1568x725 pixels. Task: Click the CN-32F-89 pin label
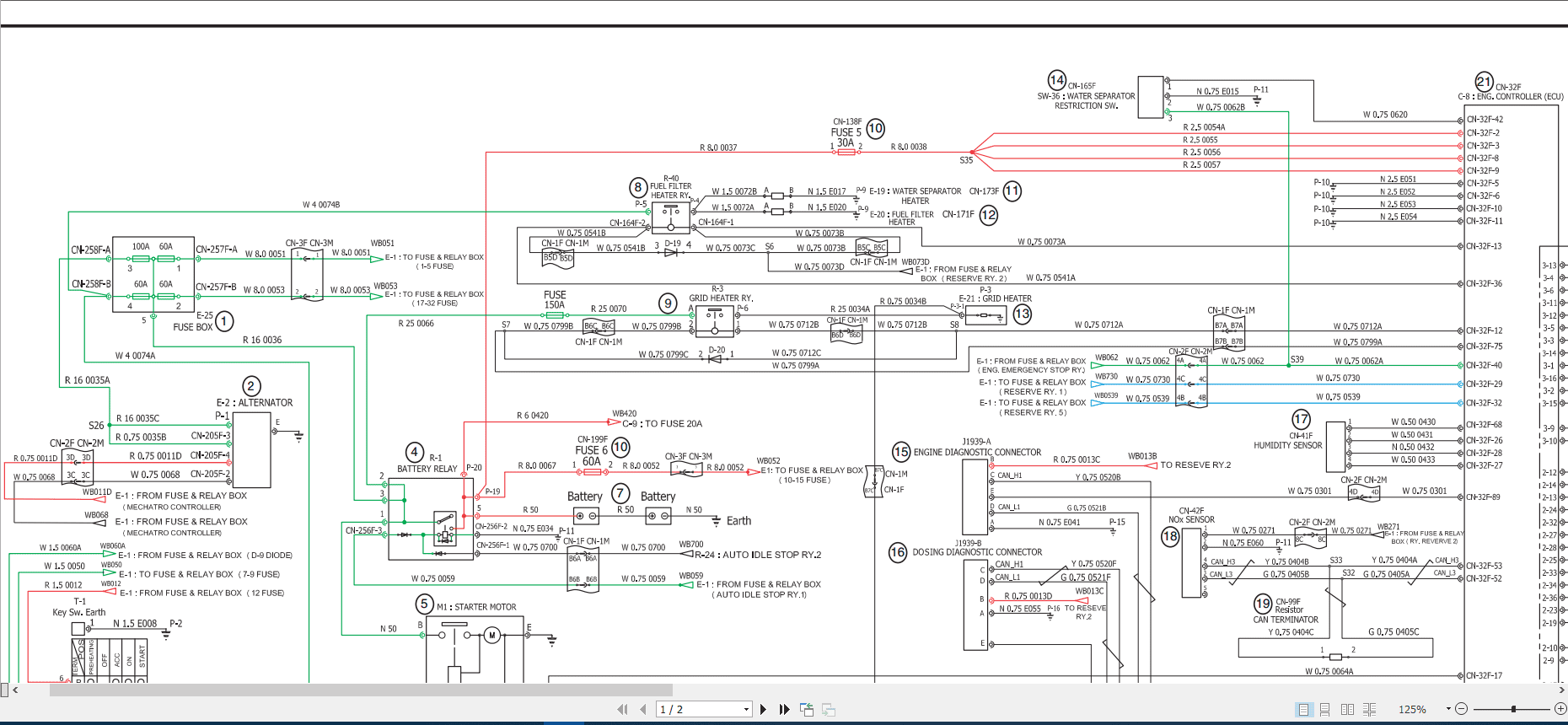(x=1485, y=497)
